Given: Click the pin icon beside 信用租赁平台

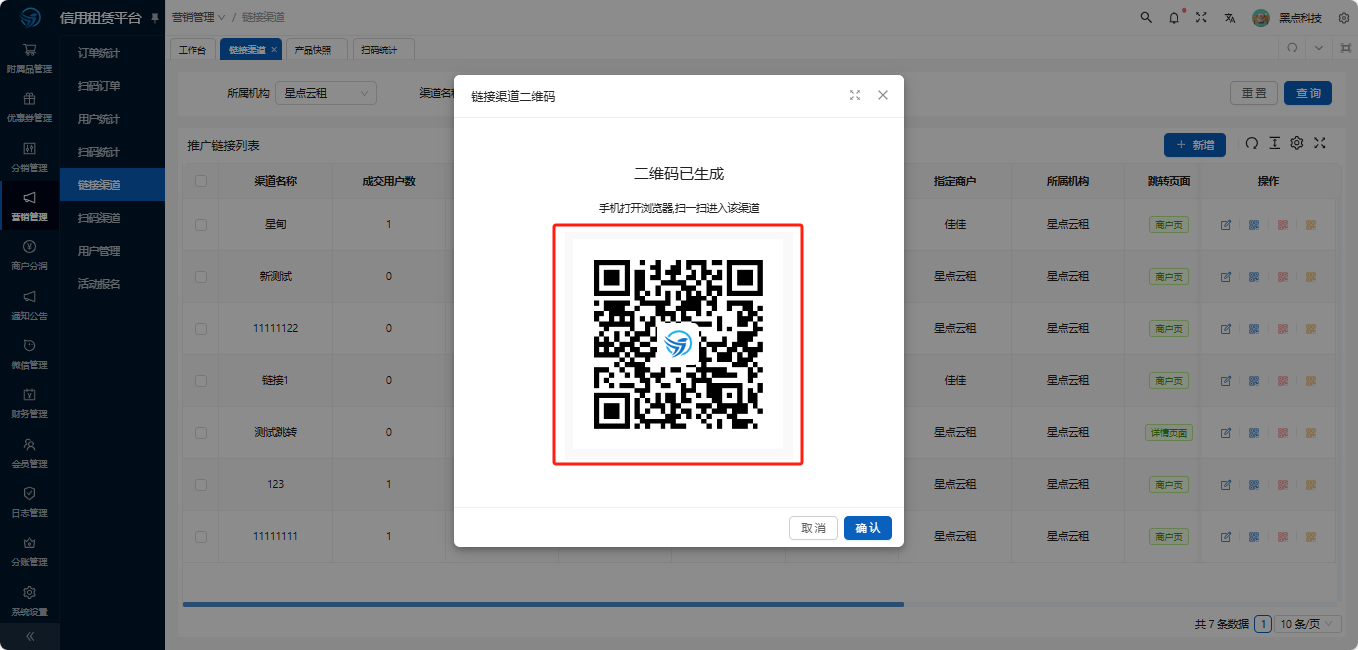Looking at the screenshot, I should [x=154, y=18].
